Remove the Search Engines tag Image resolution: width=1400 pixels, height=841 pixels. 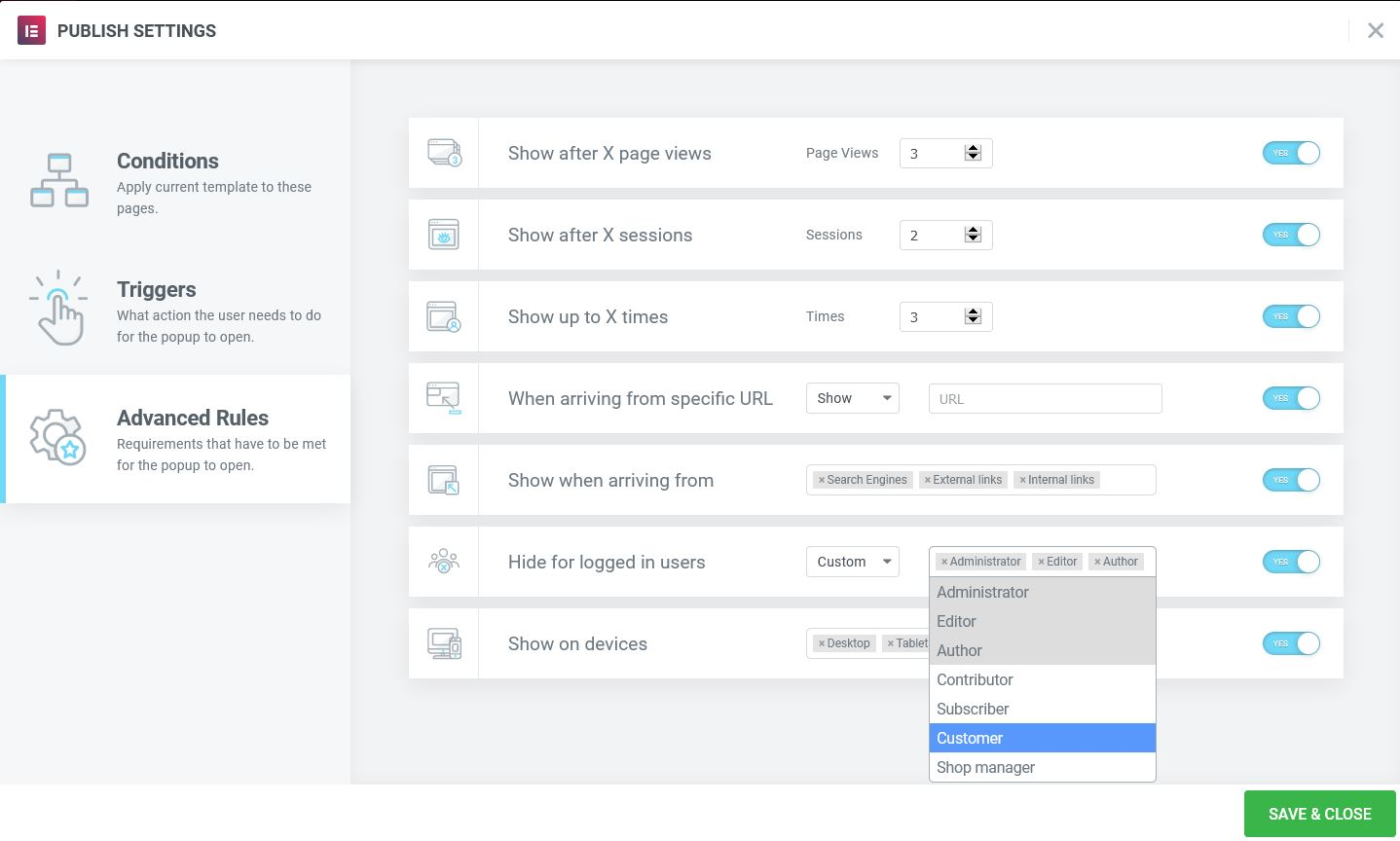click(x=822, y=480)
